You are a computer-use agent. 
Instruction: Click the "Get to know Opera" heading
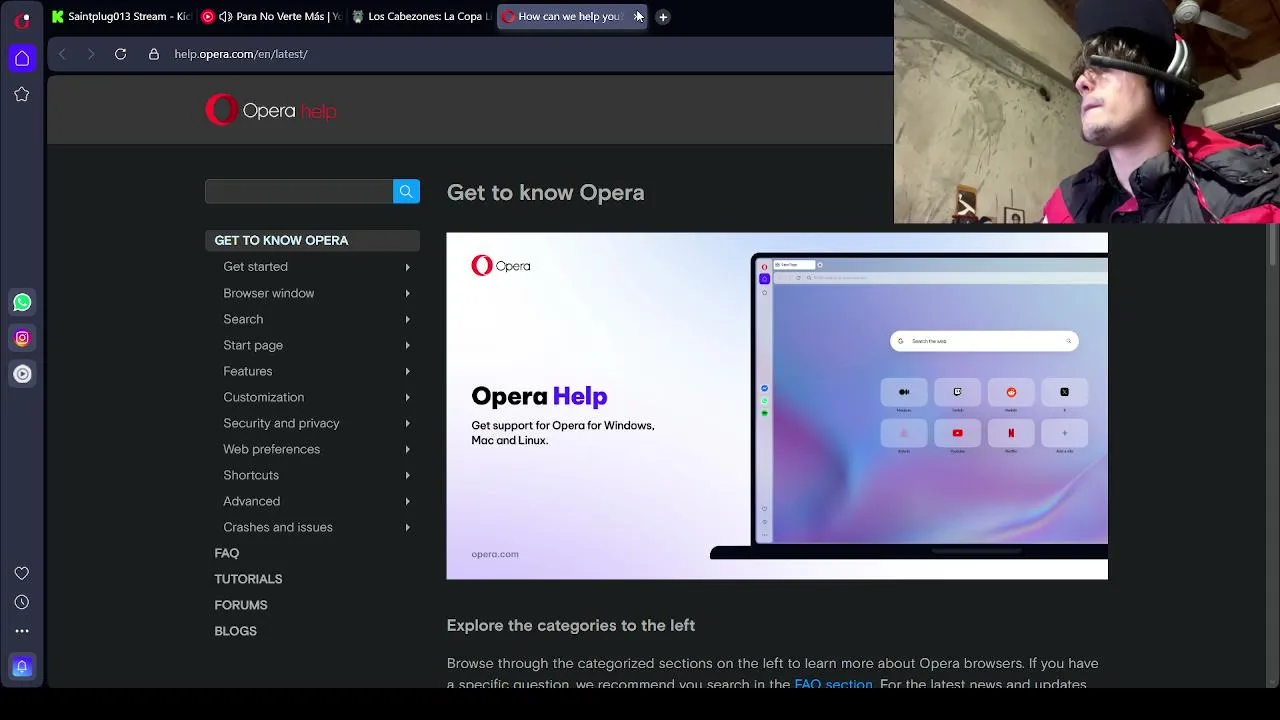pos(545,193)
